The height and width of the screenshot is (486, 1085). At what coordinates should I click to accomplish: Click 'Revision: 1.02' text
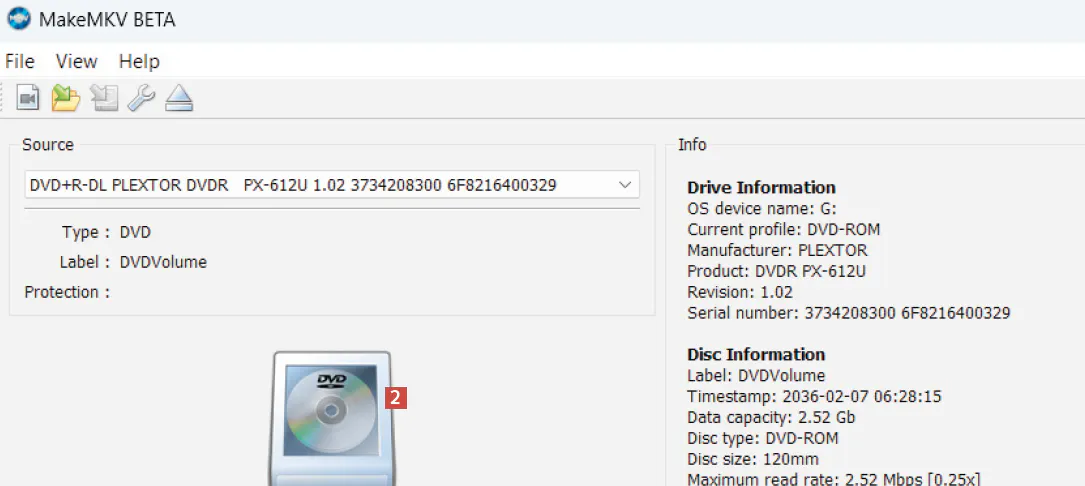[740, 292]
